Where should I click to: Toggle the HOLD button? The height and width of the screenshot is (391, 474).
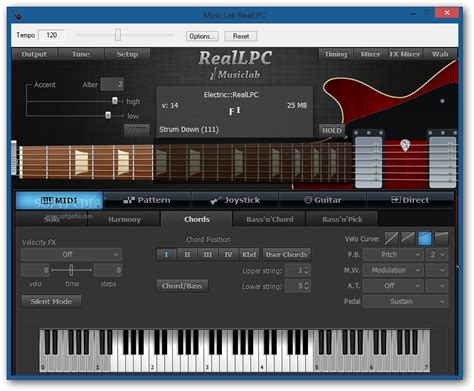coord(332,130)
